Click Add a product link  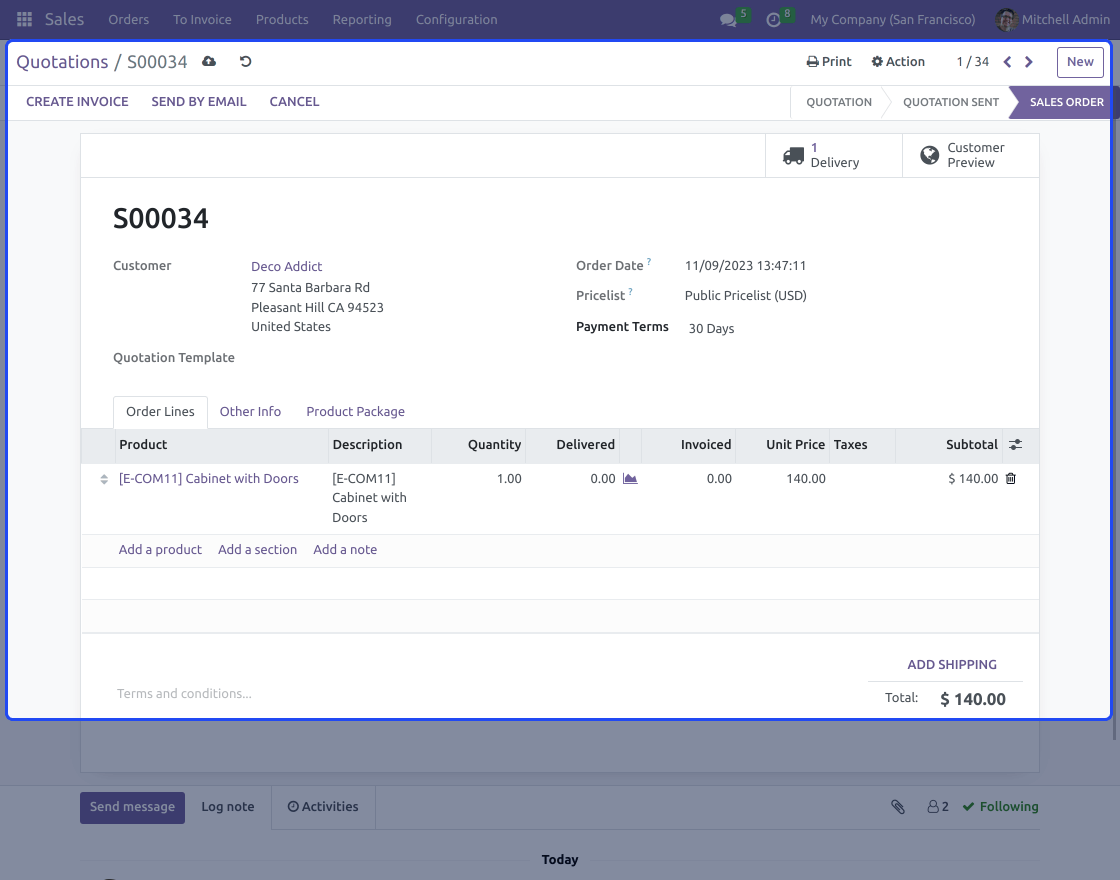(x=160, y=550)
